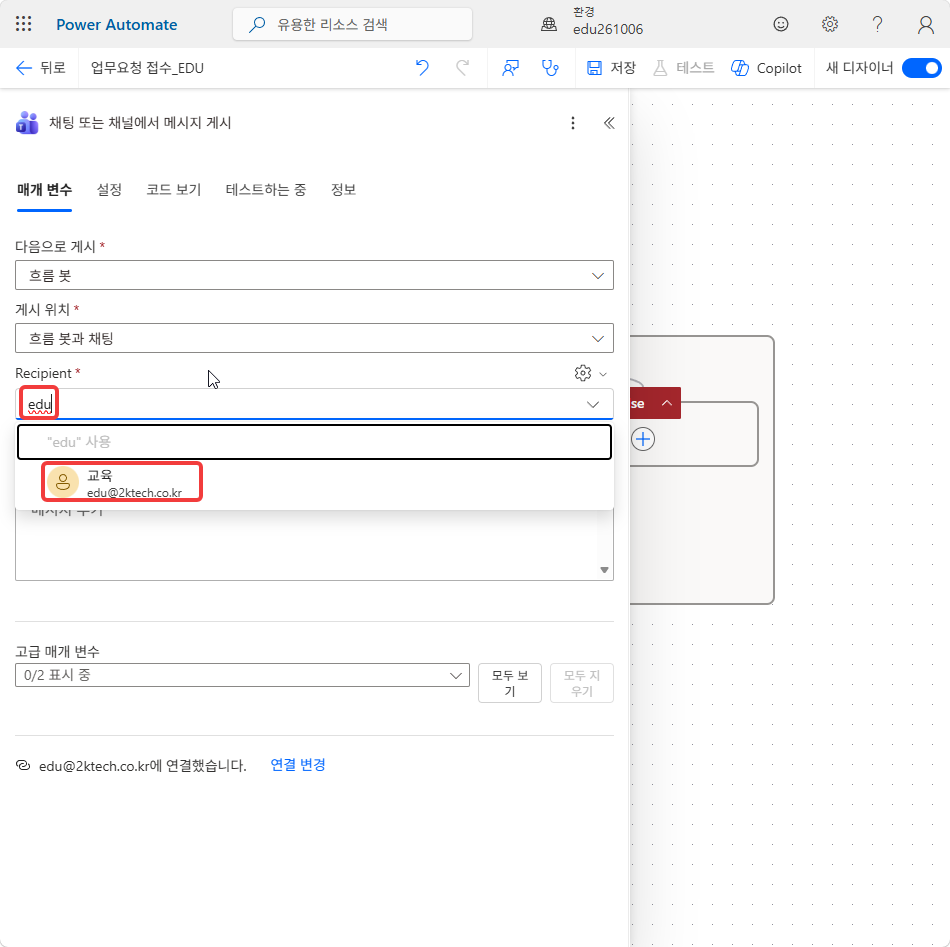
Task: Click the 테스트 flask button
Action: (x=683, y=68)
